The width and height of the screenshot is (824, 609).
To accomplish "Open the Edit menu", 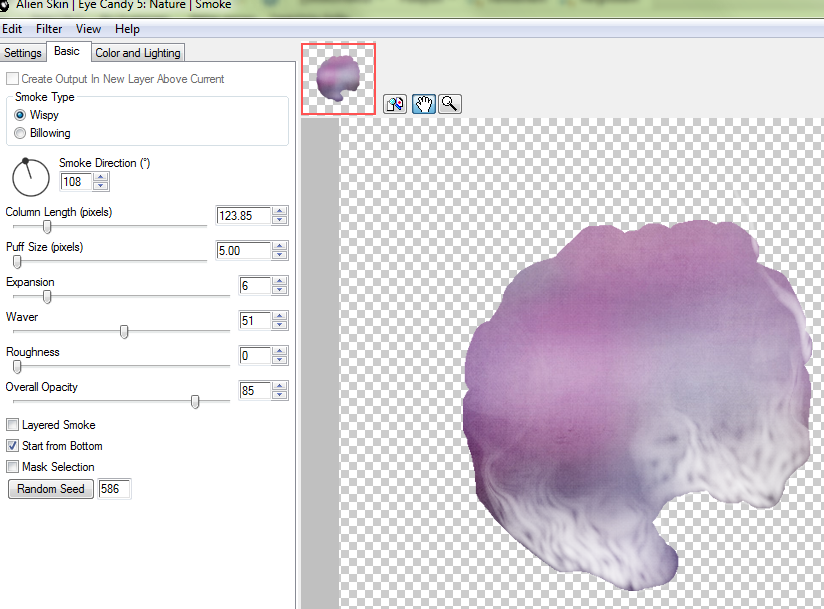I will 12,29.
